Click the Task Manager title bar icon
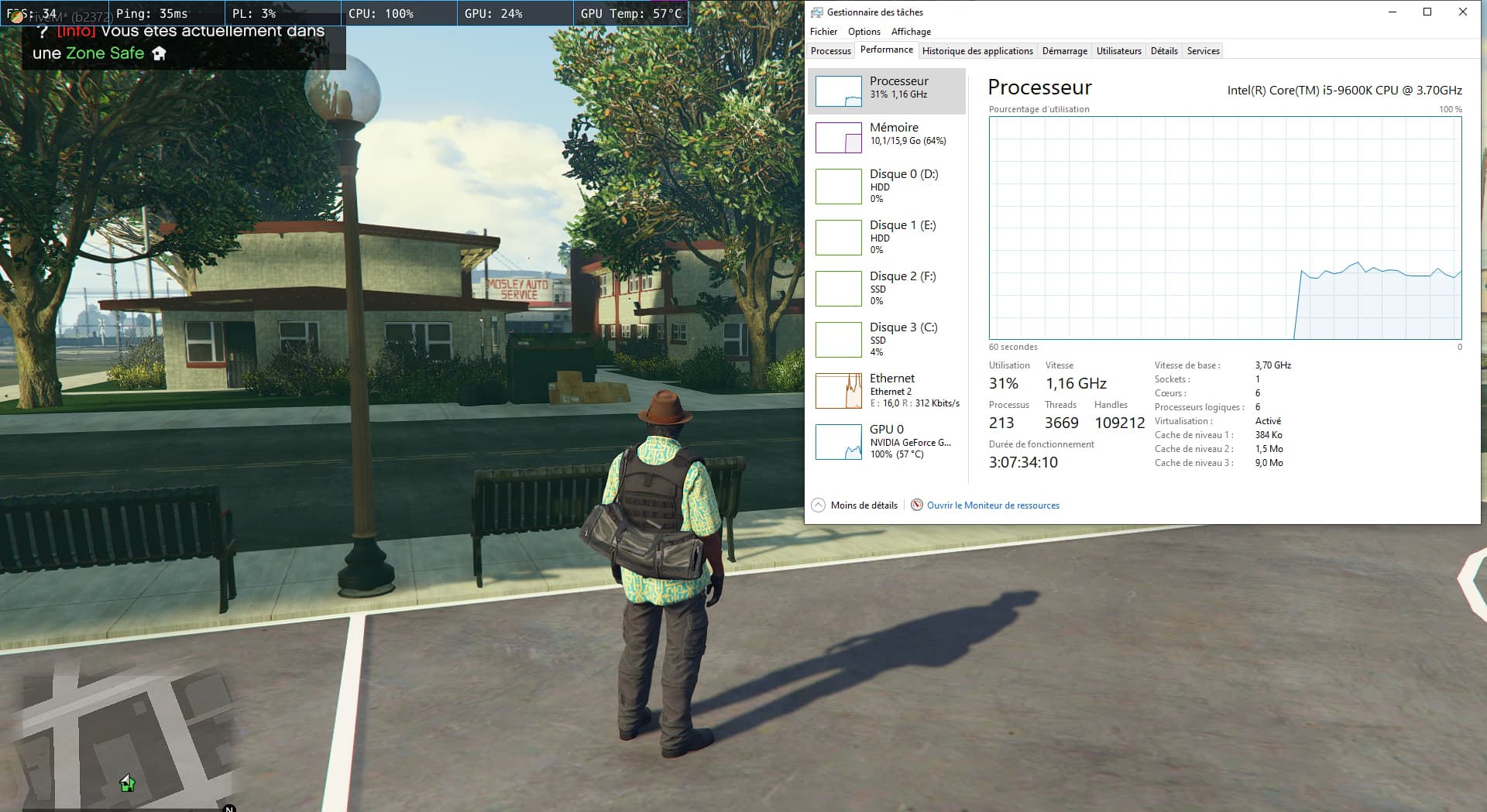Screen dimensions: 1487x812 816,12
